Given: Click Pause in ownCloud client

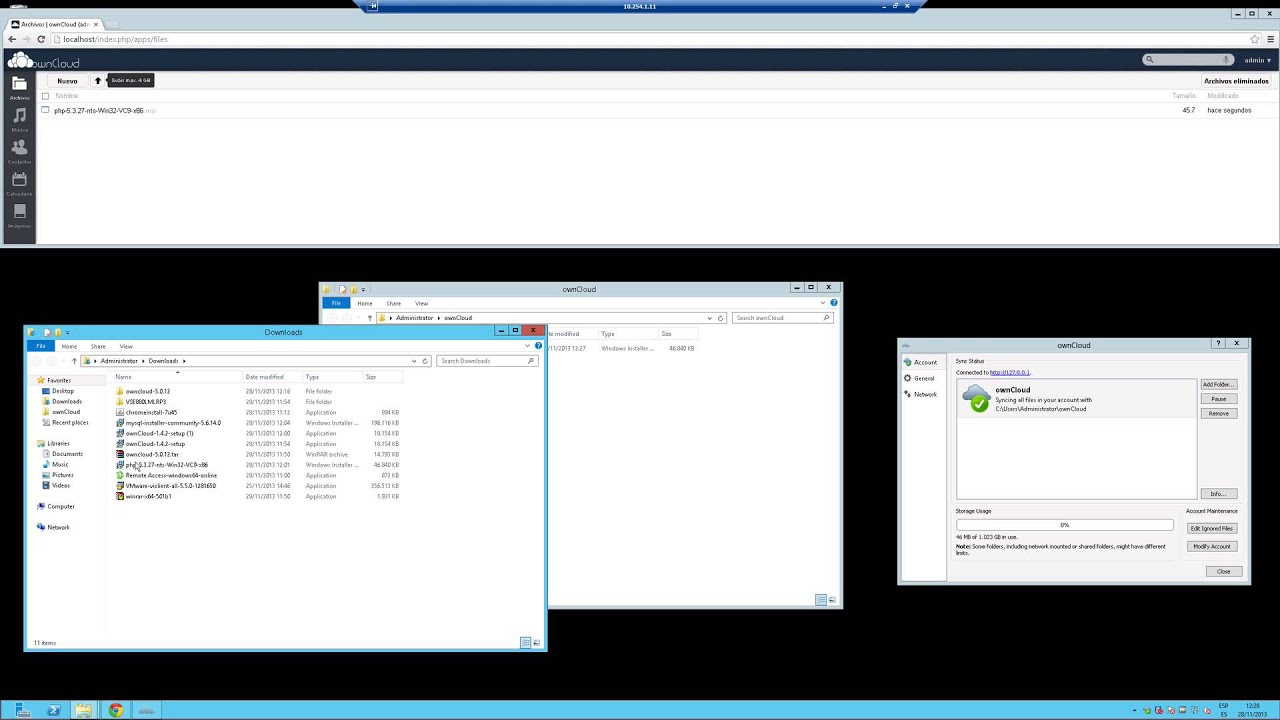Looking at the screenshot, I should coord(1218,399).
